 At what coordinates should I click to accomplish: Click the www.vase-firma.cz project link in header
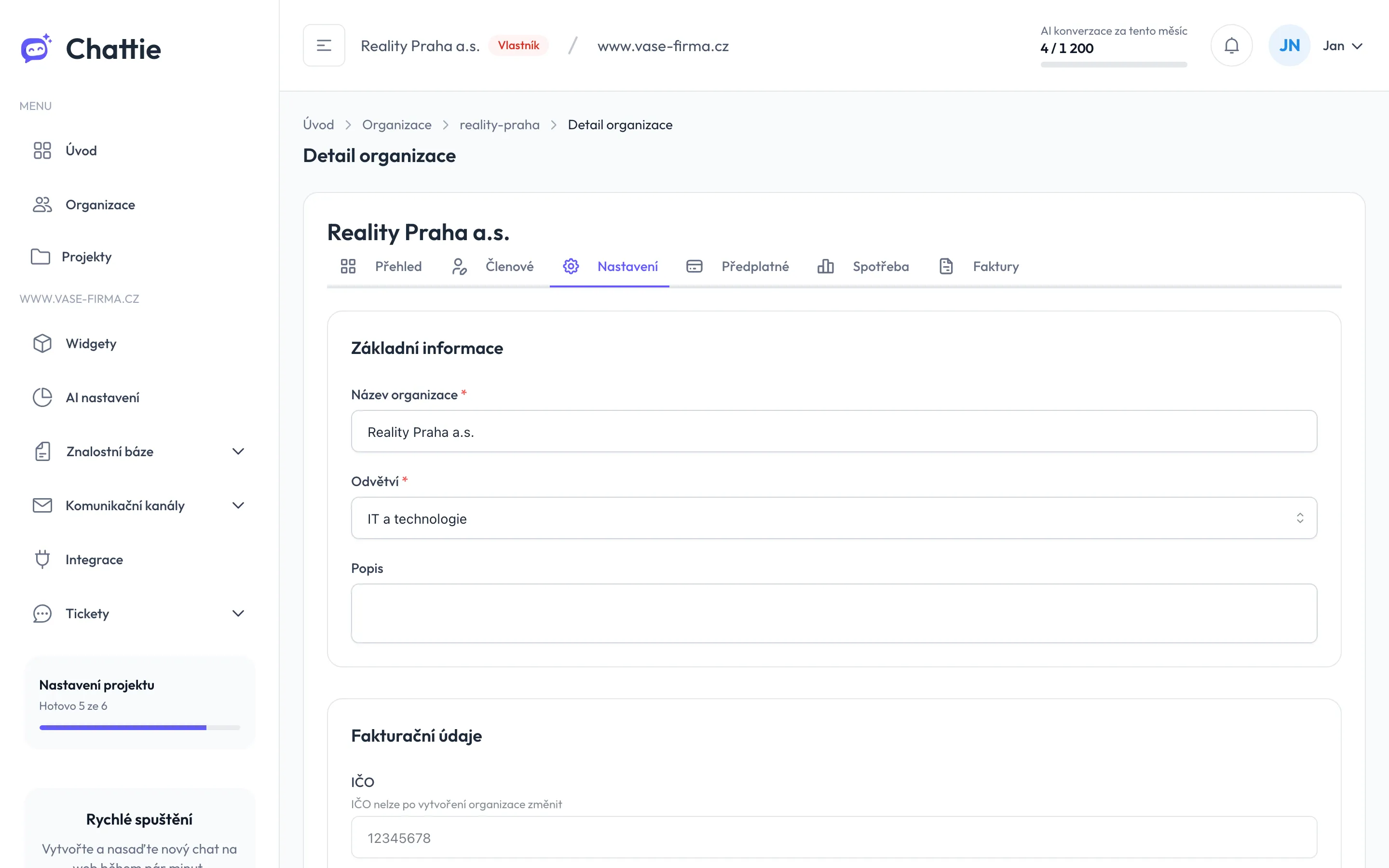663,46
